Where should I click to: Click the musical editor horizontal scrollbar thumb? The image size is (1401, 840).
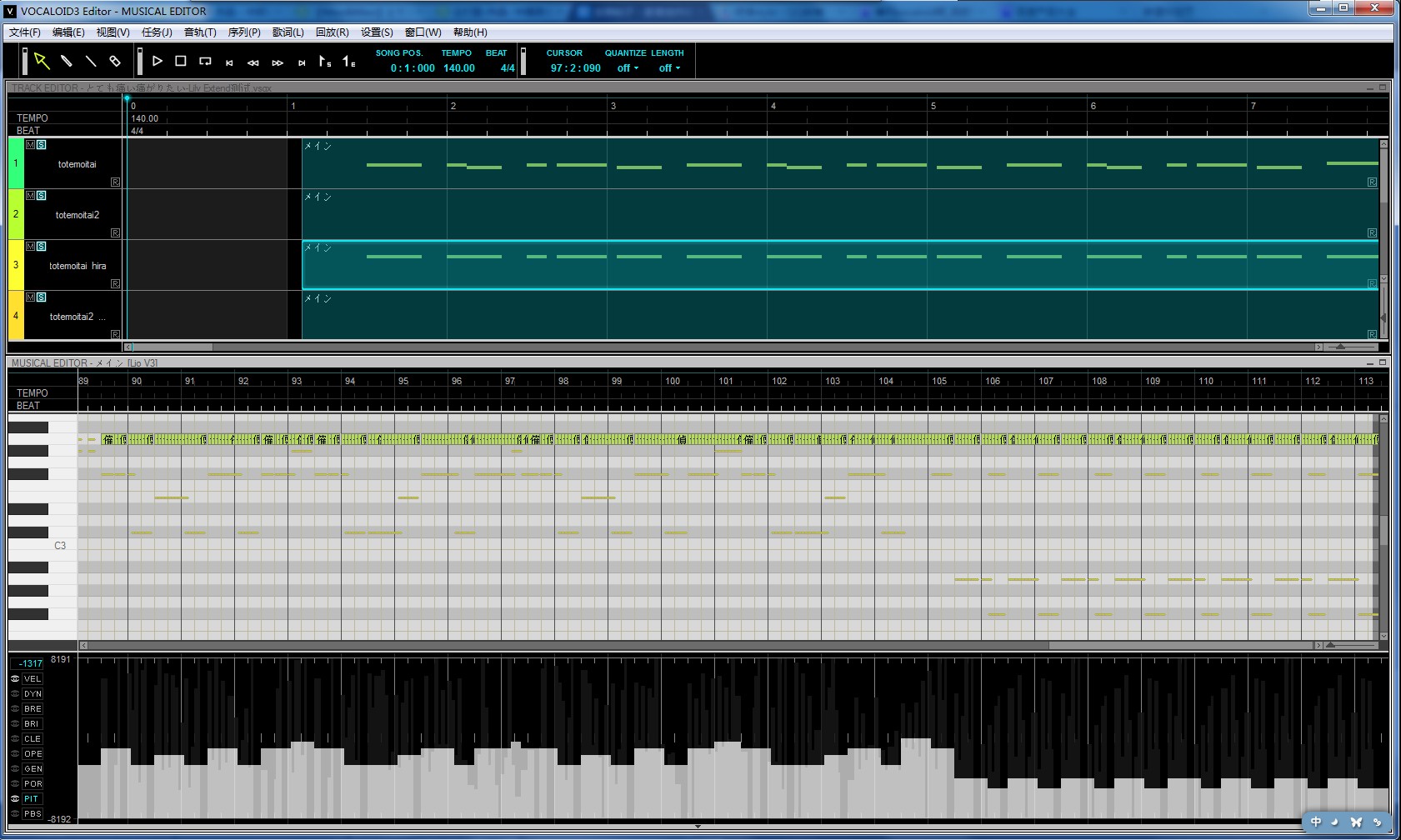[1180, 645]
